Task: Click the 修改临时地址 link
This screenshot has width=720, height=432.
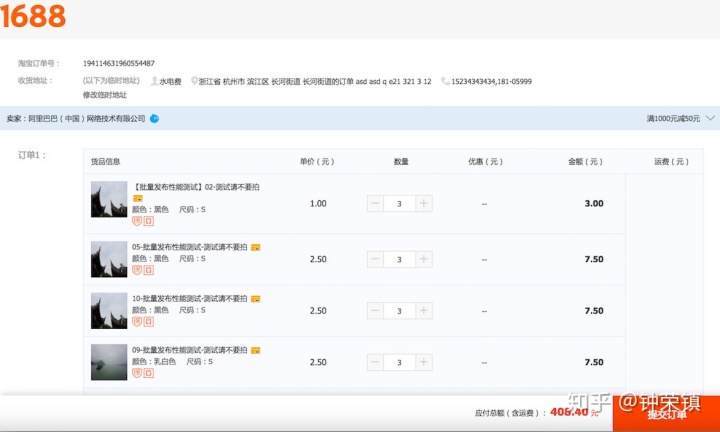Action: (x=105, y=95)
